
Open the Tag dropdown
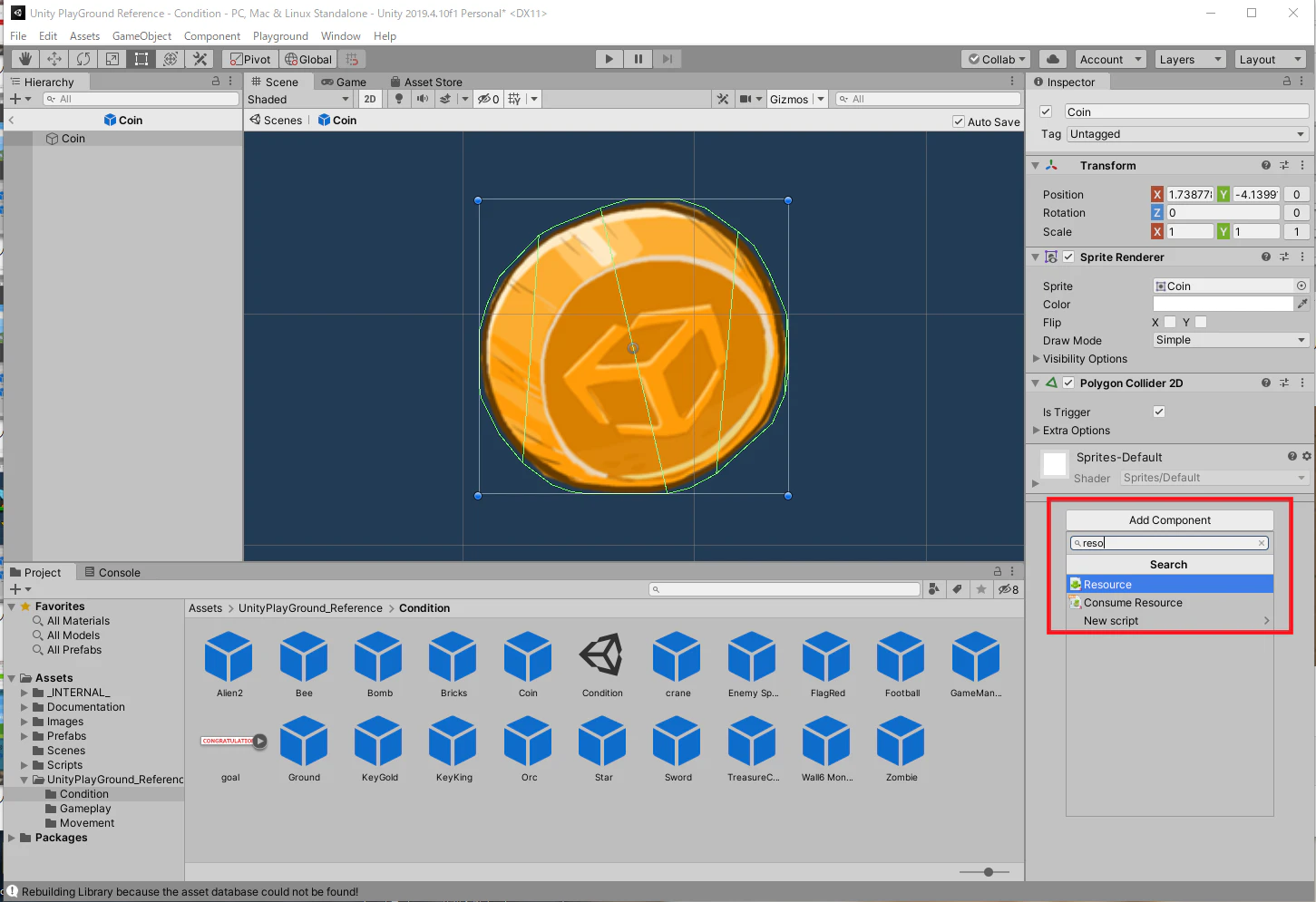click(1188, 134)
